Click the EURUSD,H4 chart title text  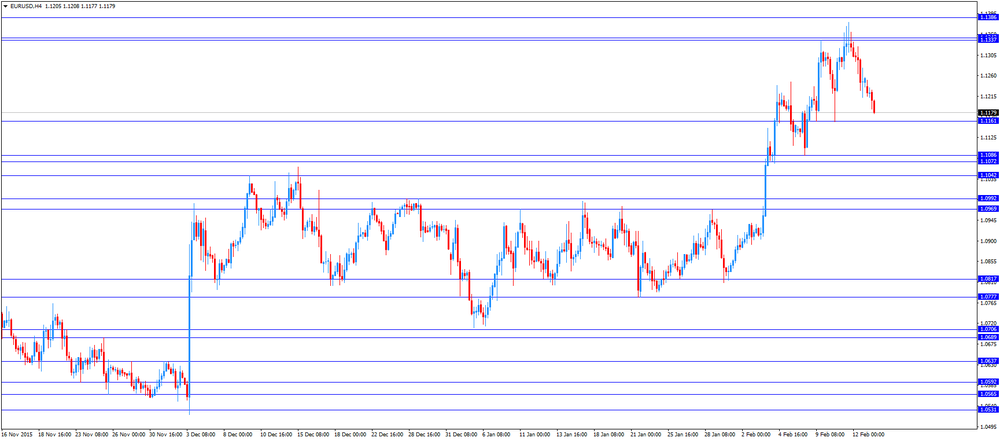pos(26,6)
